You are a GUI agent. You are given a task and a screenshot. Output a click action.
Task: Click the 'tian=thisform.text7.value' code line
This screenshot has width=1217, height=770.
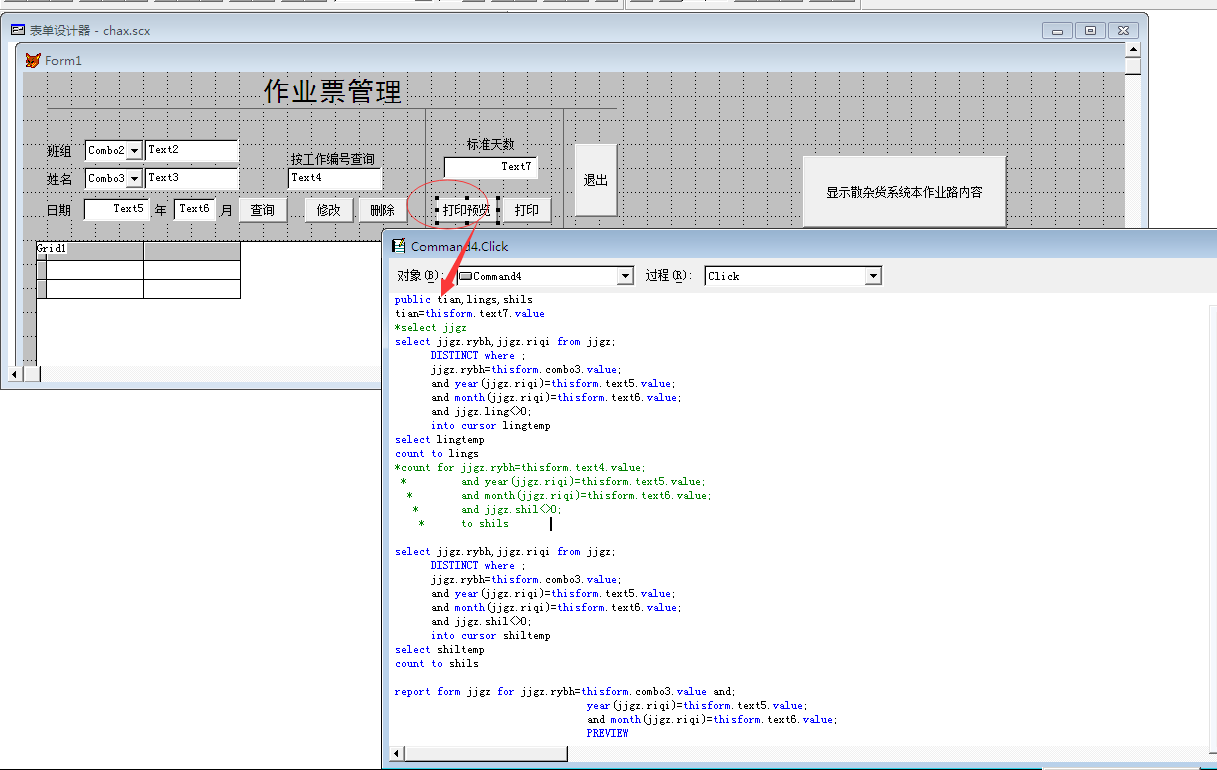pos(470,313)
